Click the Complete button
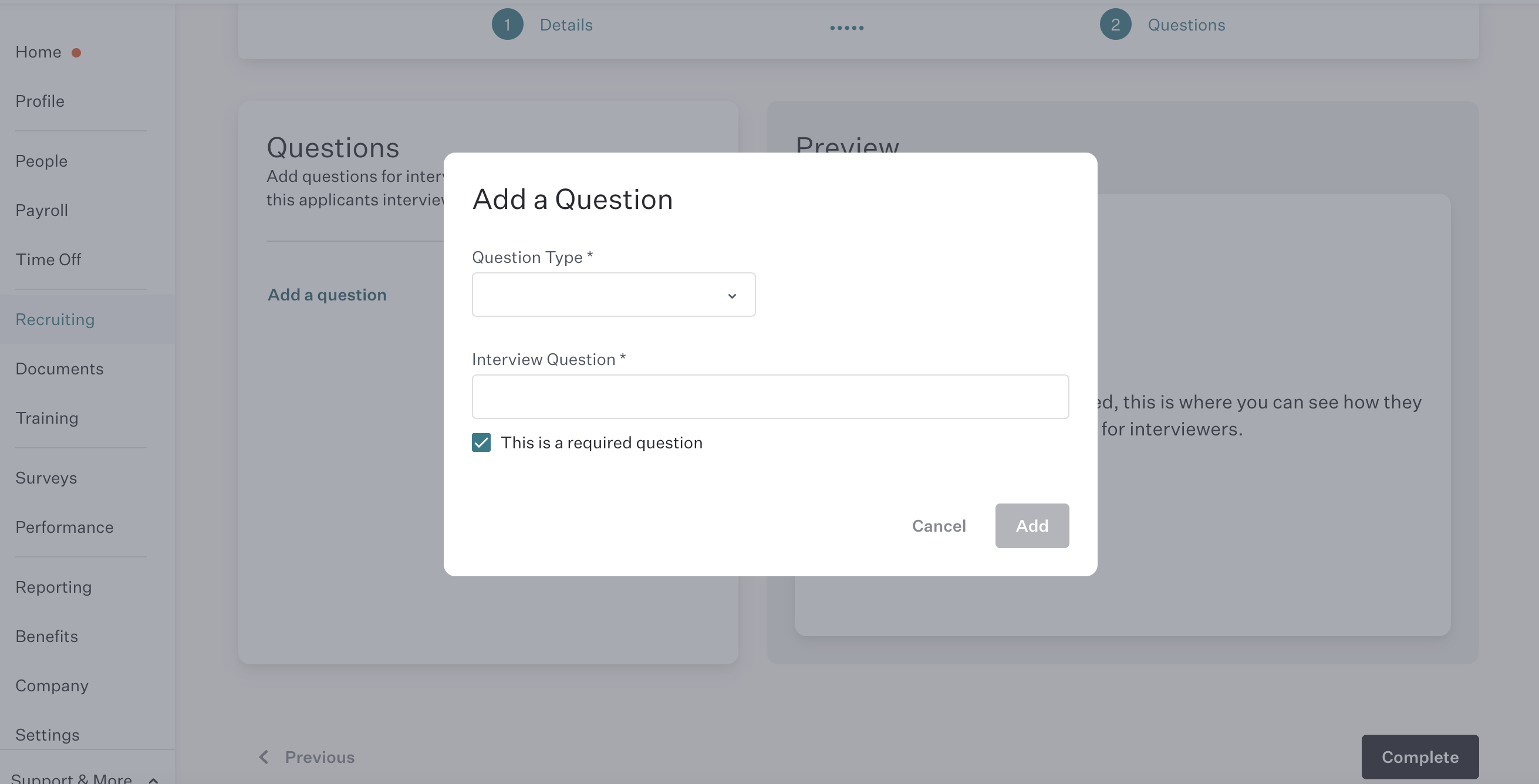The width and height of the screenshot is (1539, 784). [1419, 756]
